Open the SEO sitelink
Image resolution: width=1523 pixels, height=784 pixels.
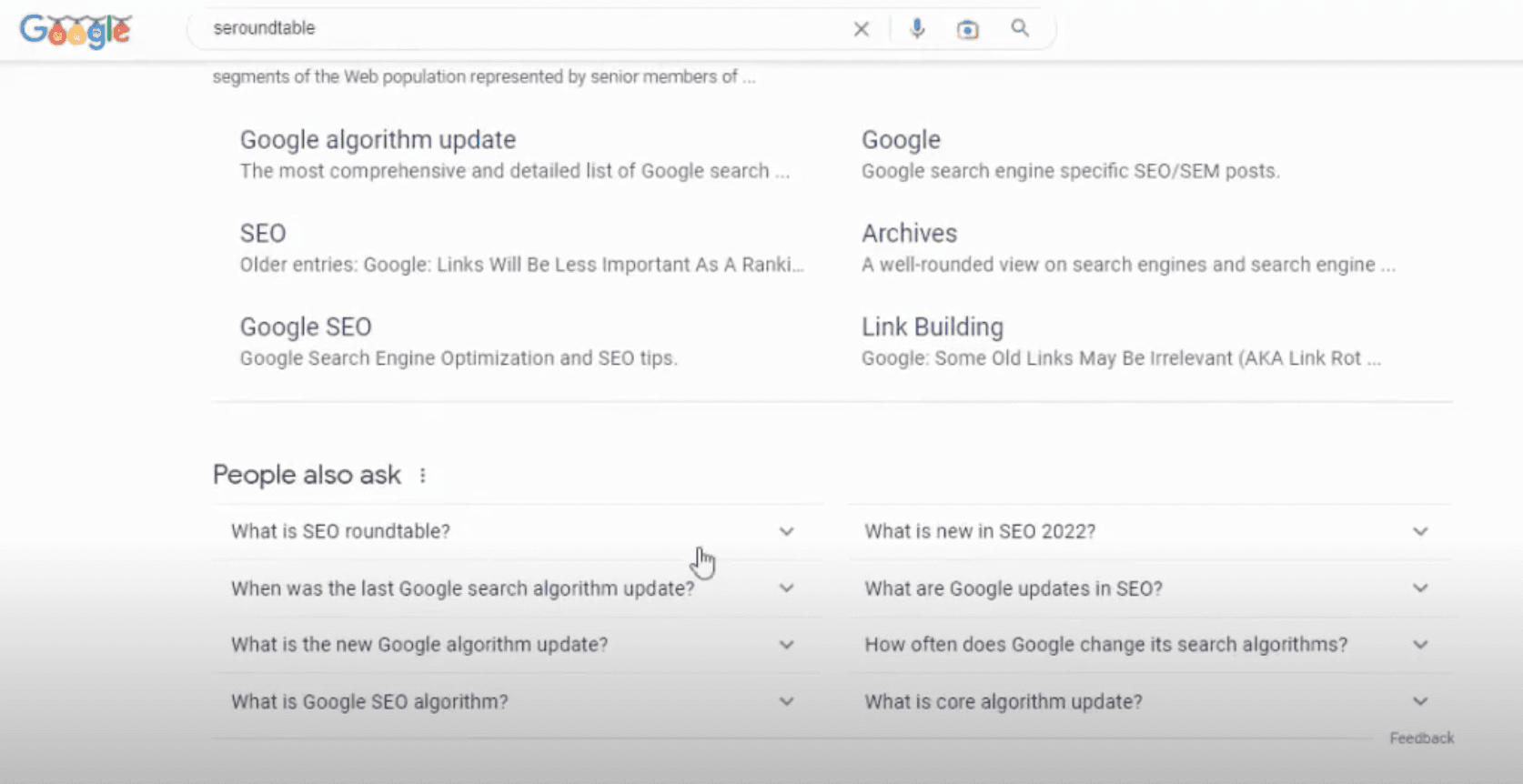(263, 234)
